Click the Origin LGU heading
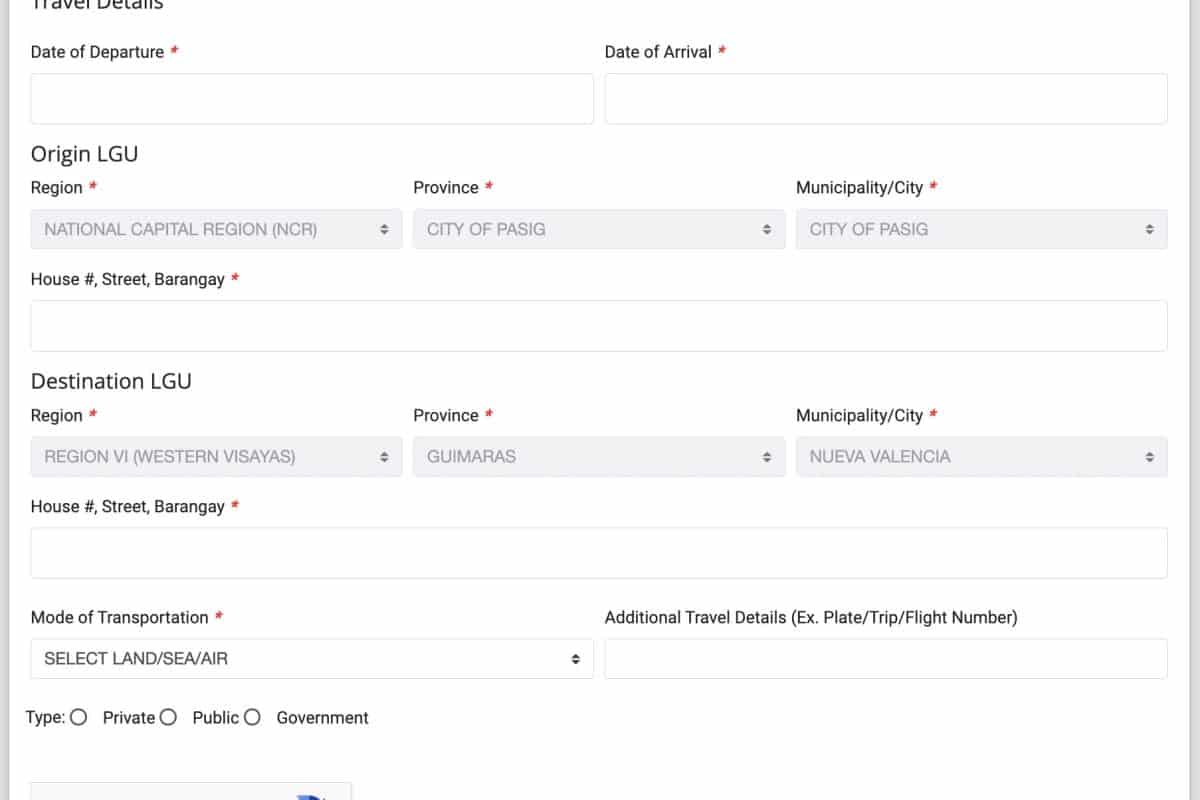 pos(84,154)
